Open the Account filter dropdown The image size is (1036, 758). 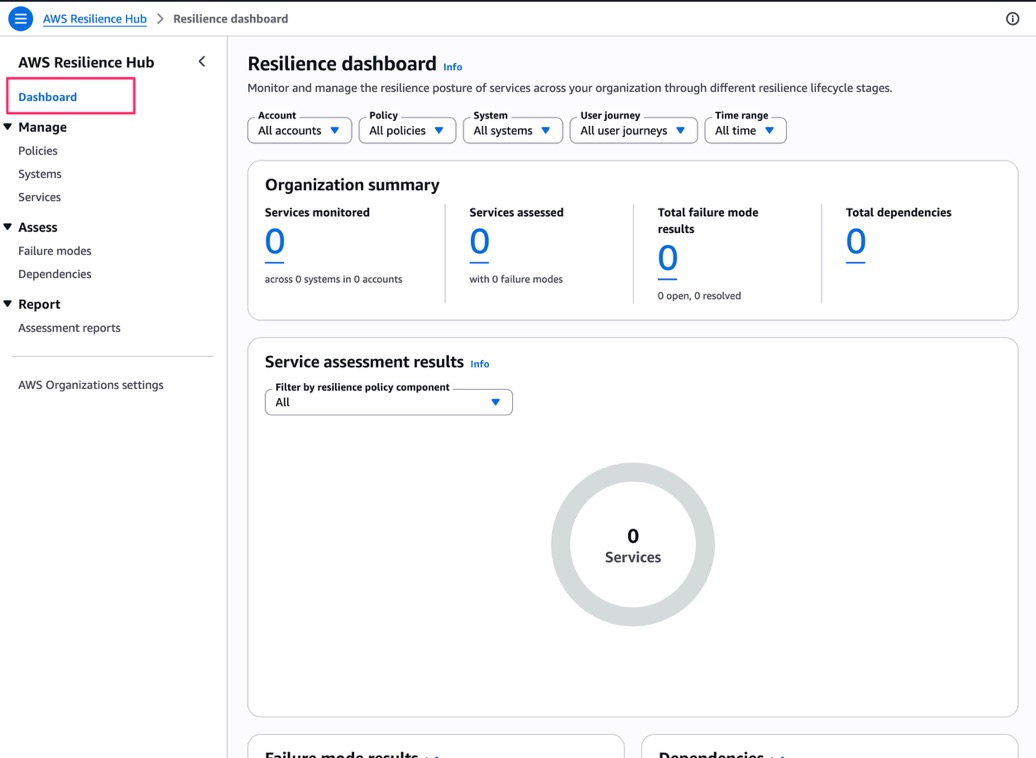(299, 130)
